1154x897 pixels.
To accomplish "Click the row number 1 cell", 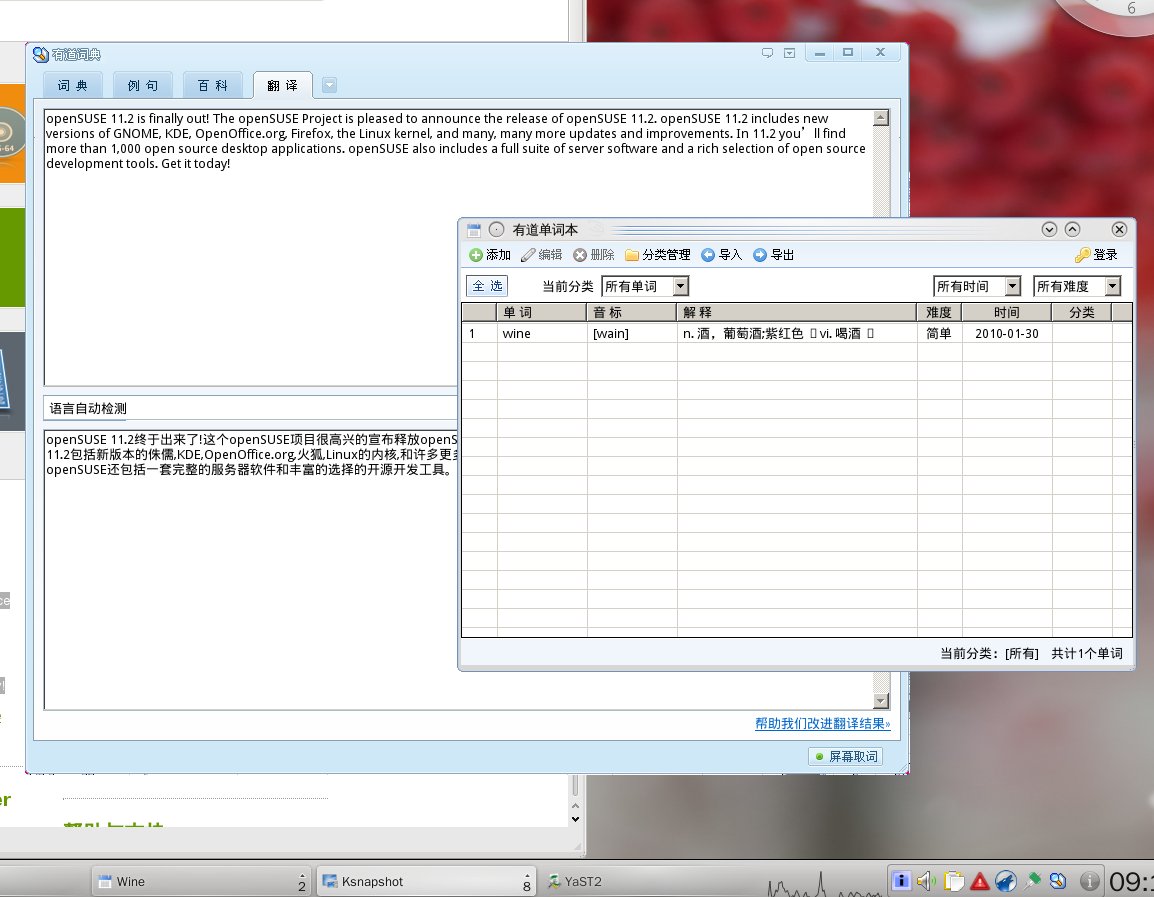I will click(479, 333).
